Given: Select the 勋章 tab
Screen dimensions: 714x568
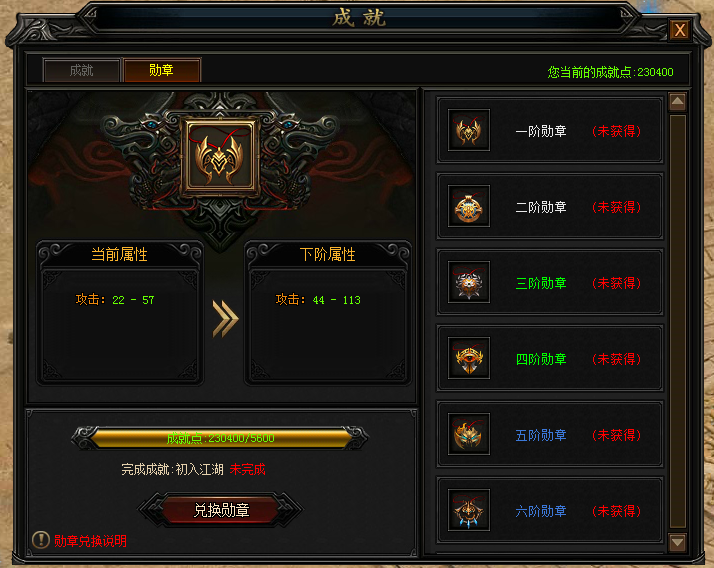Looking at the screenshot, I should (161, 71).
